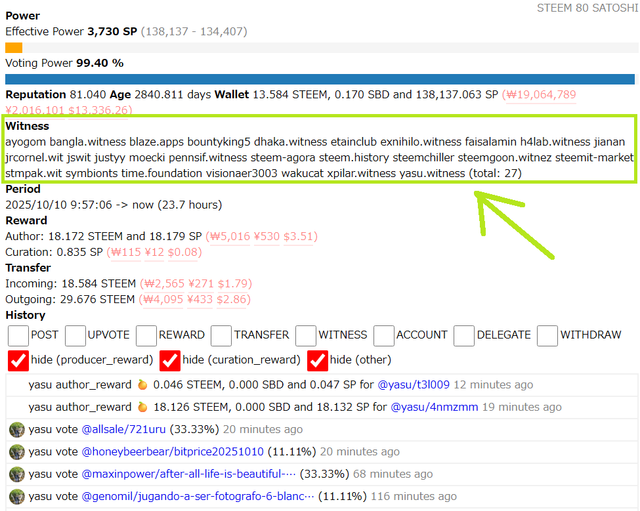Image resolution: width=640 pixels, height=511 pixels.
Task: Click the $3.51 author reward value
Action: coord(298,237)
